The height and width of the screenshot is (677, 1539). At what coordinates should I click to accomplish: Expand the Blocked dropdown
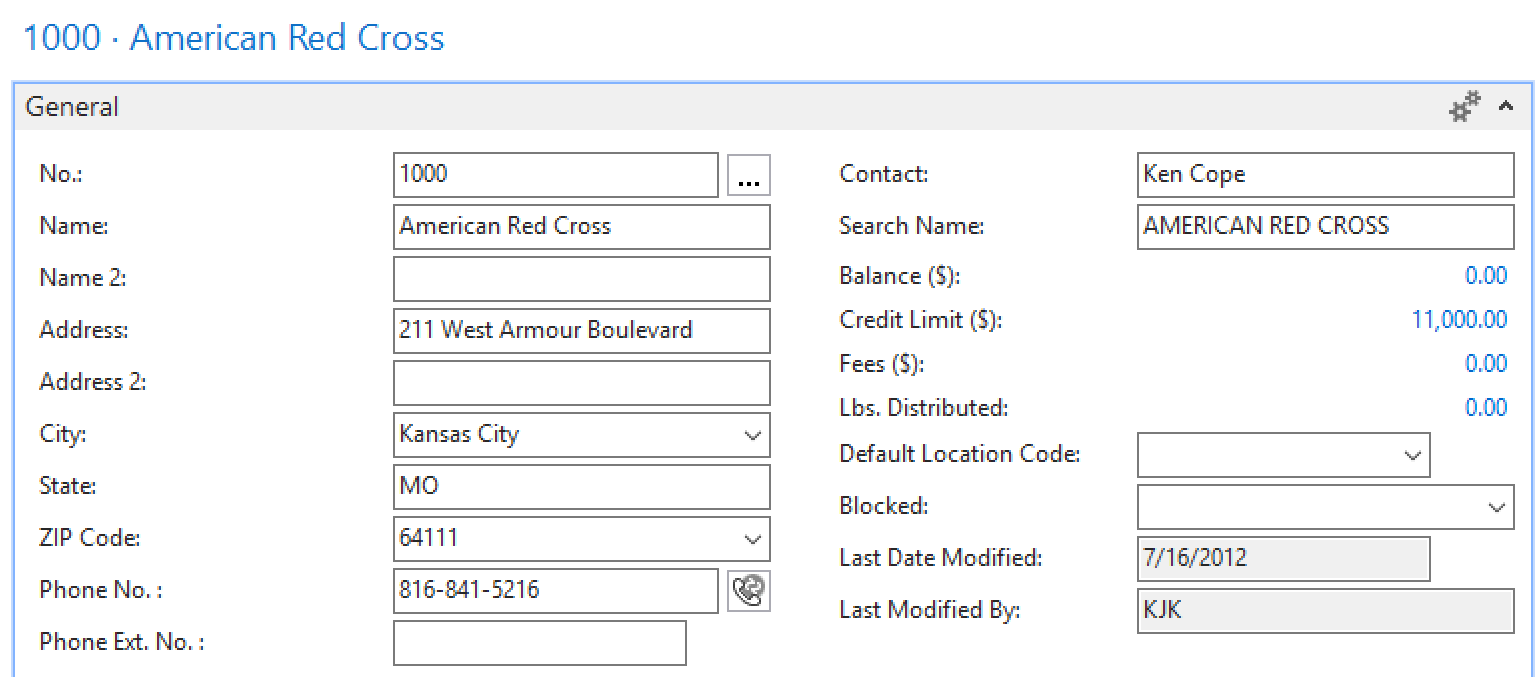1496,507
